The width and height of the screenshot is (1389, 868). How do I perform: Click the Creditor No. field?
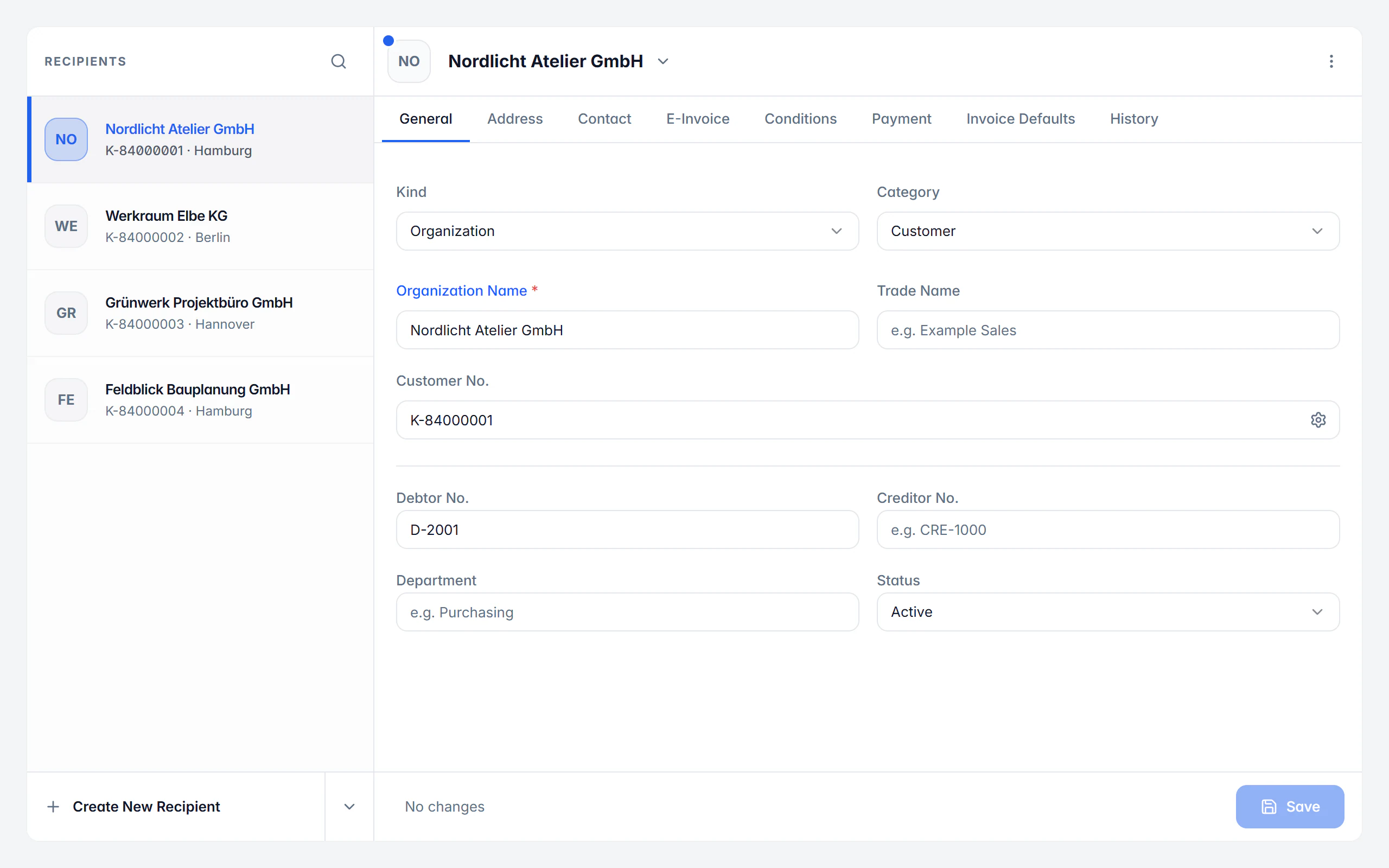(x=1108, y=529)
